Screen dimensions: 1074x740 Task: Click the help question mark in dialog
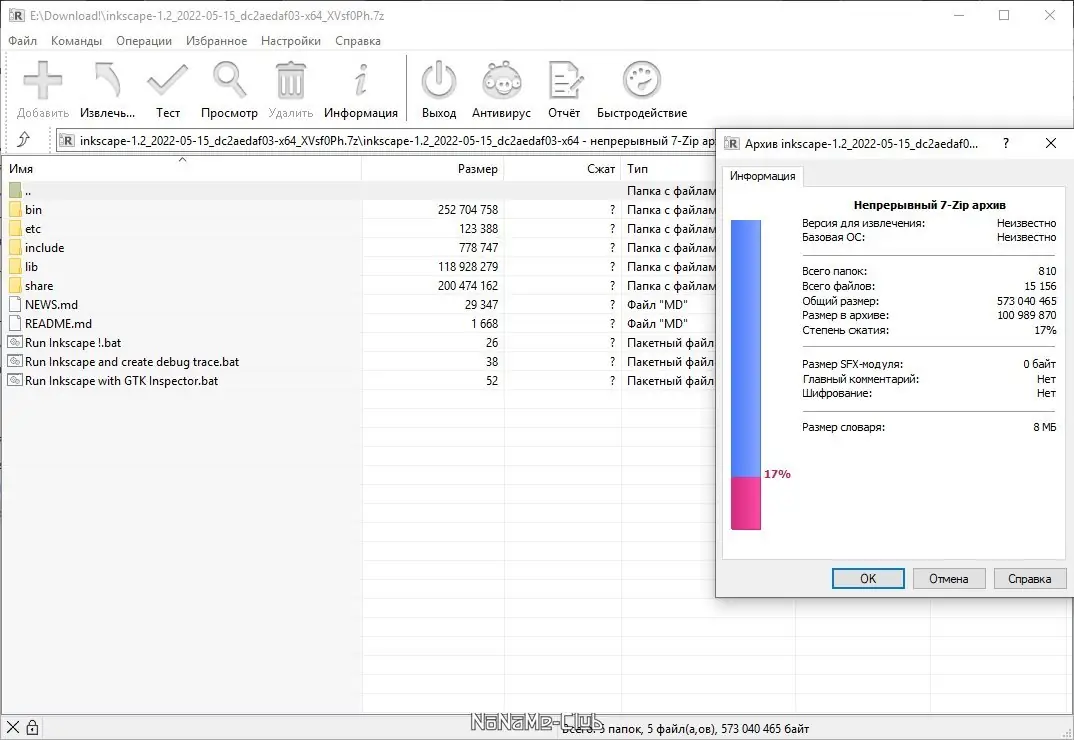pyautogui.click(x=1006, y=143)
